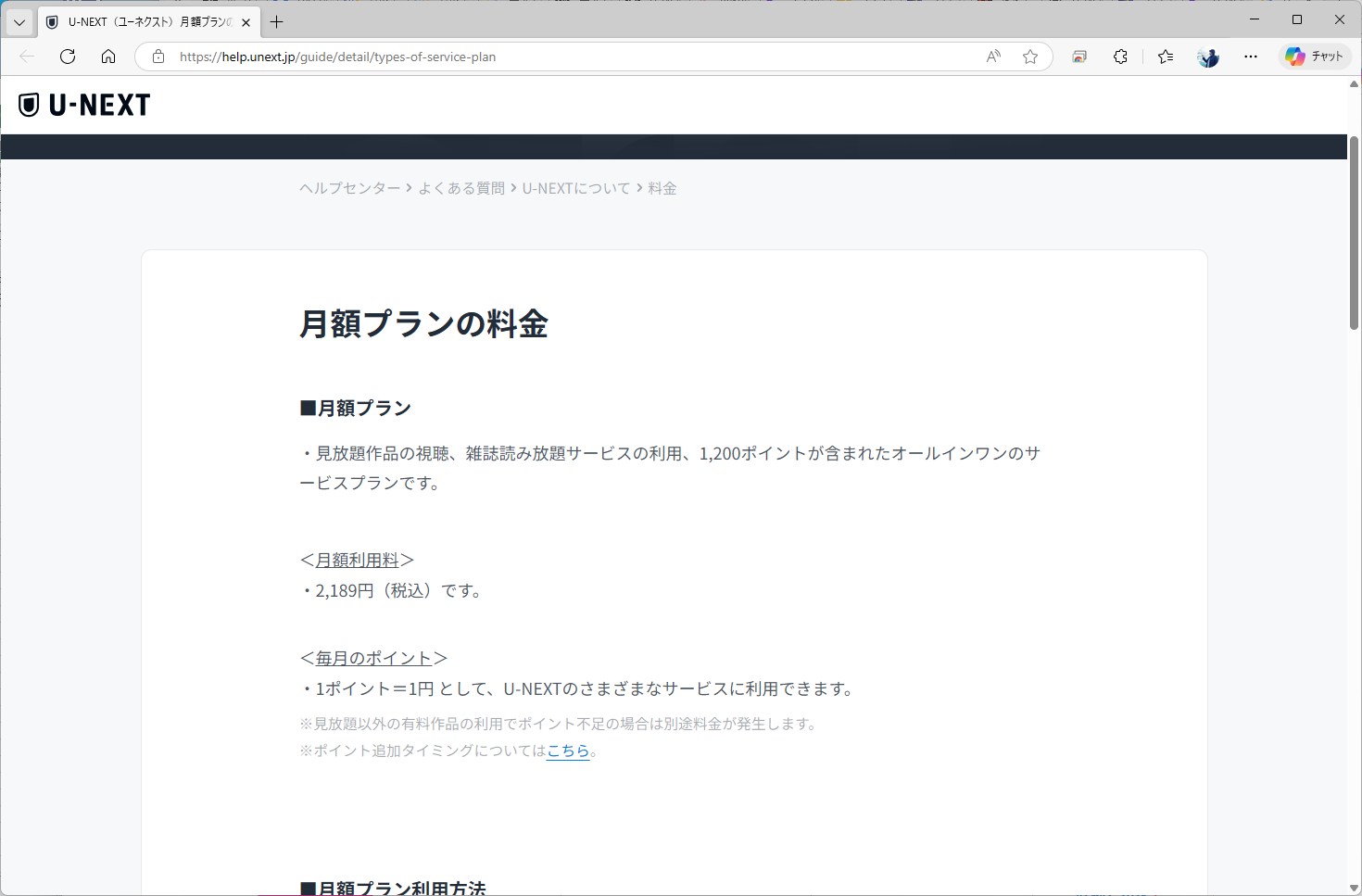Click the U-NEXT logo
Image resolution: width=1362 pixels, height=896 pixels.
tap(83, 104)
